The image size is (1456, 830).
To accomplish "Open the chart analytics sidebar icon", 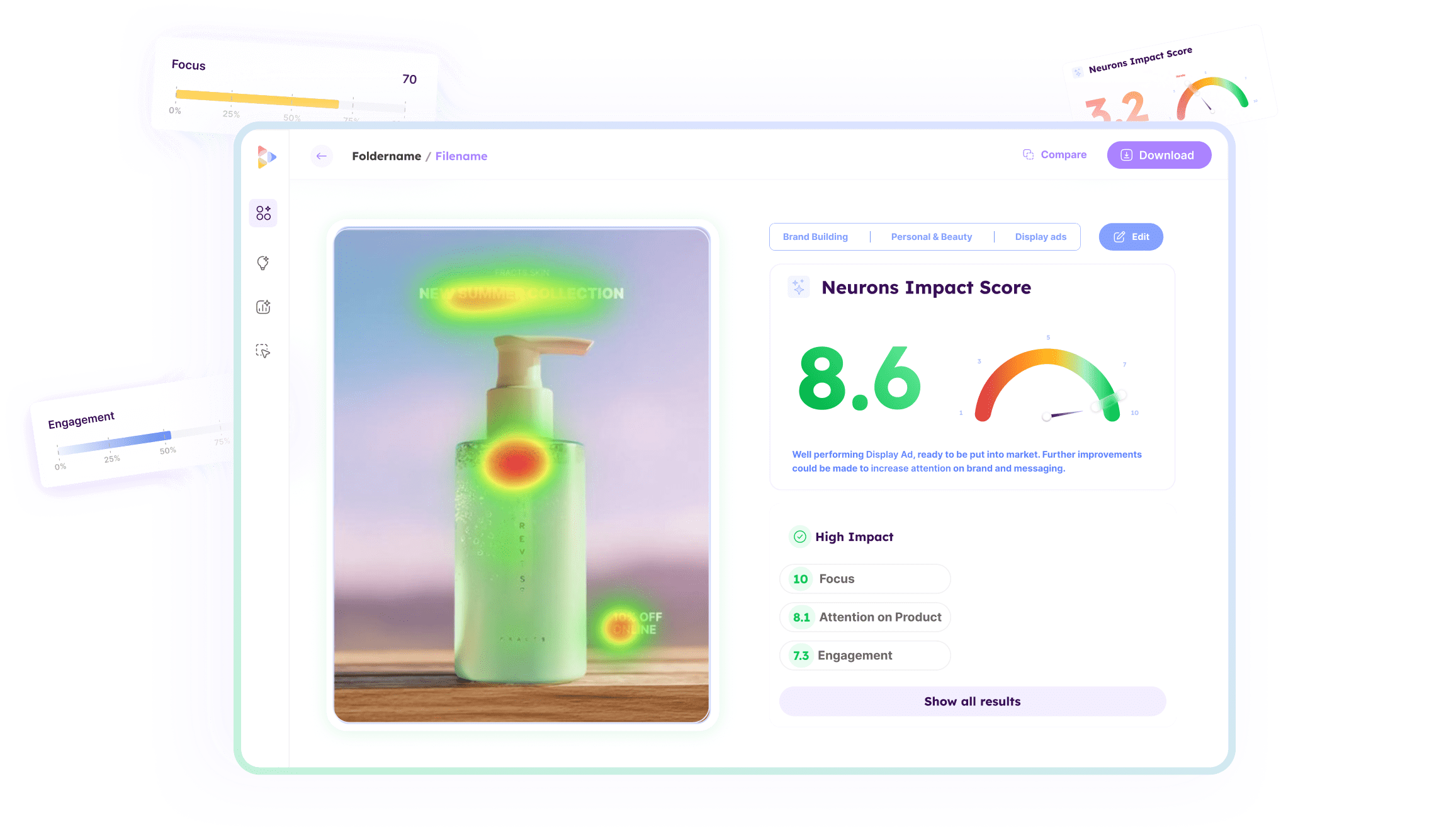I will [263, 307].
